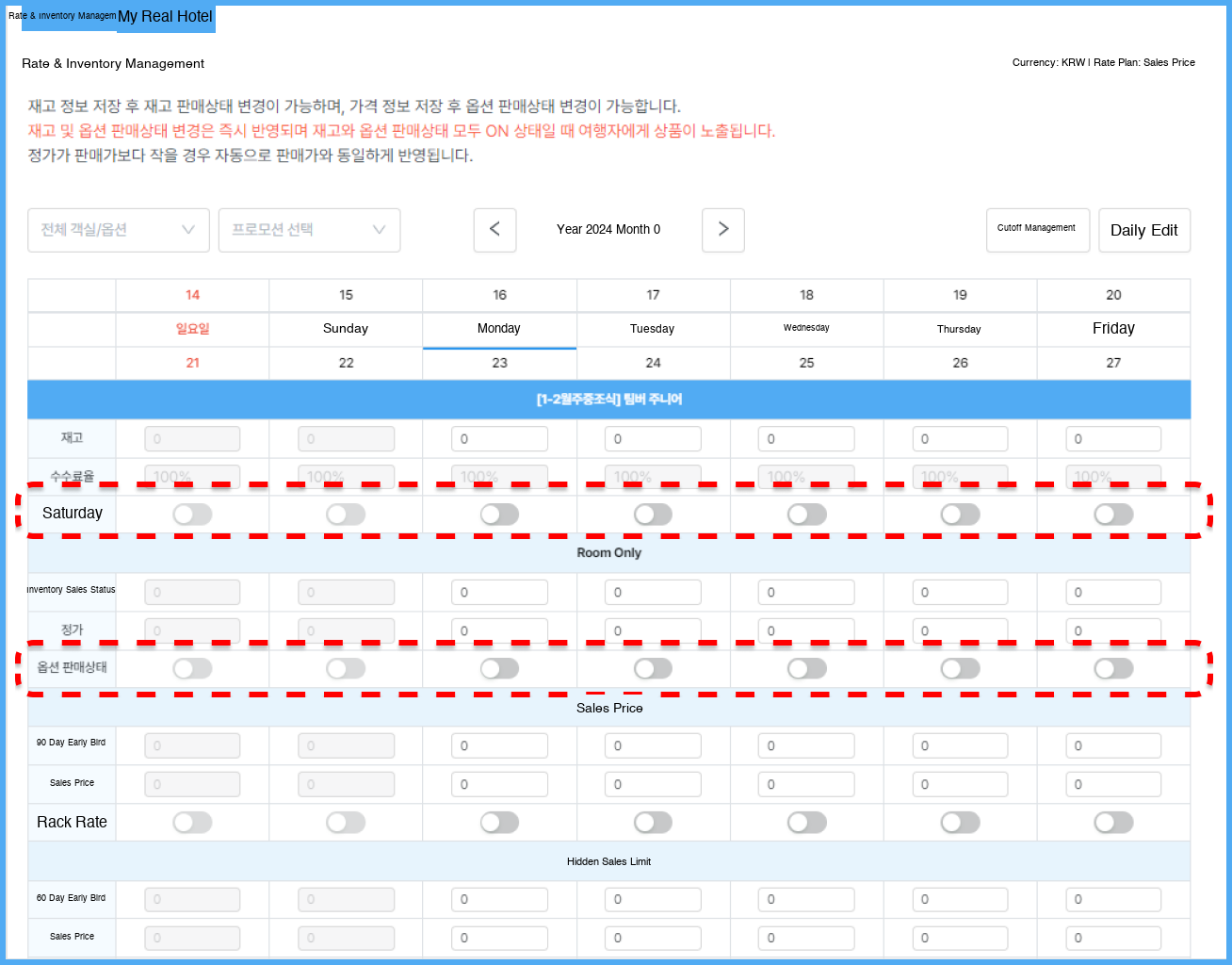1232x965 pixels.
Task: Edit 90 Day Early Bird field under Friday
Action: tap(1113, 746)
